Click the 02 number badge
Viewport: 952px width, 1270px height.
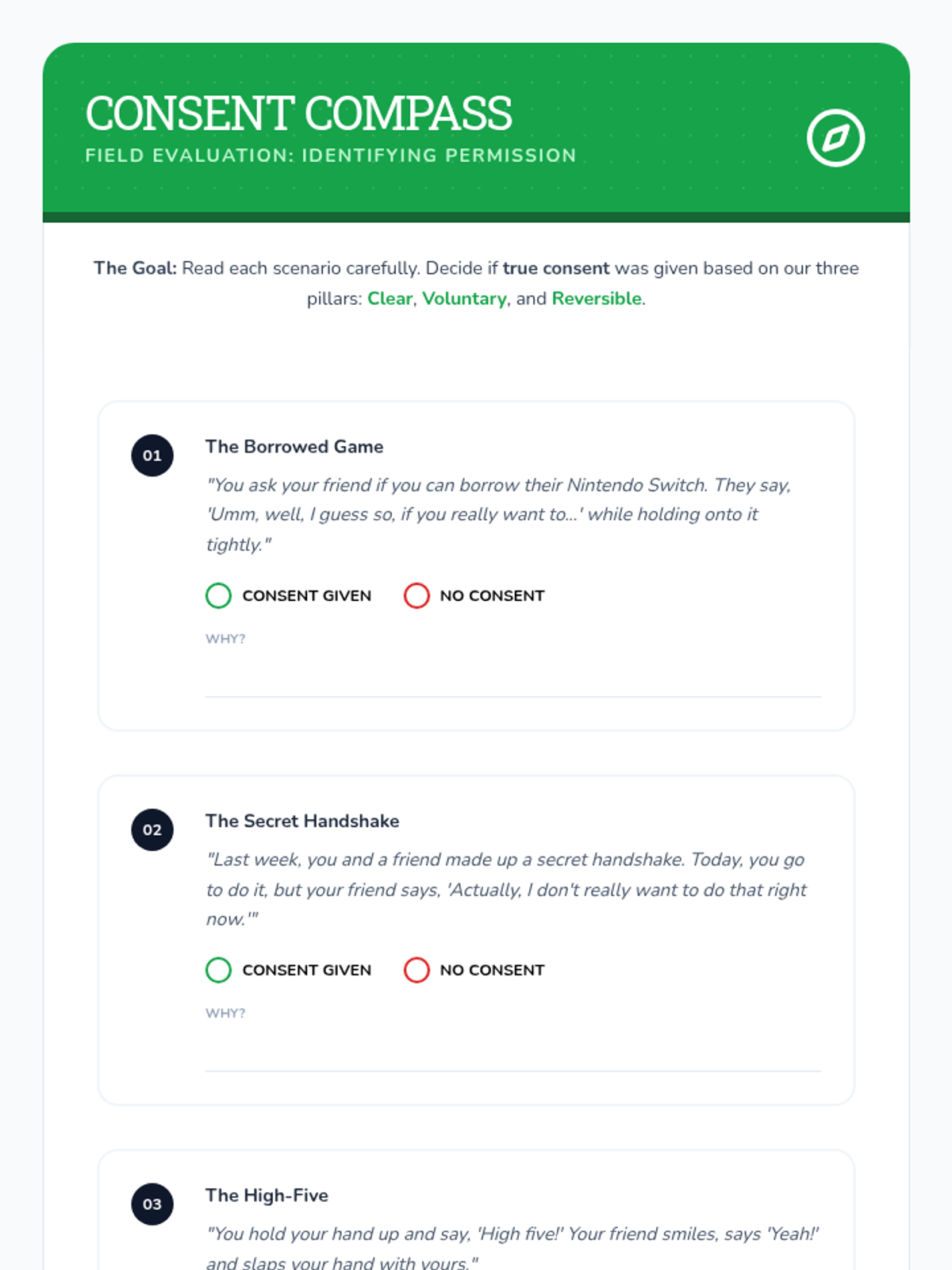pos(152,830)
